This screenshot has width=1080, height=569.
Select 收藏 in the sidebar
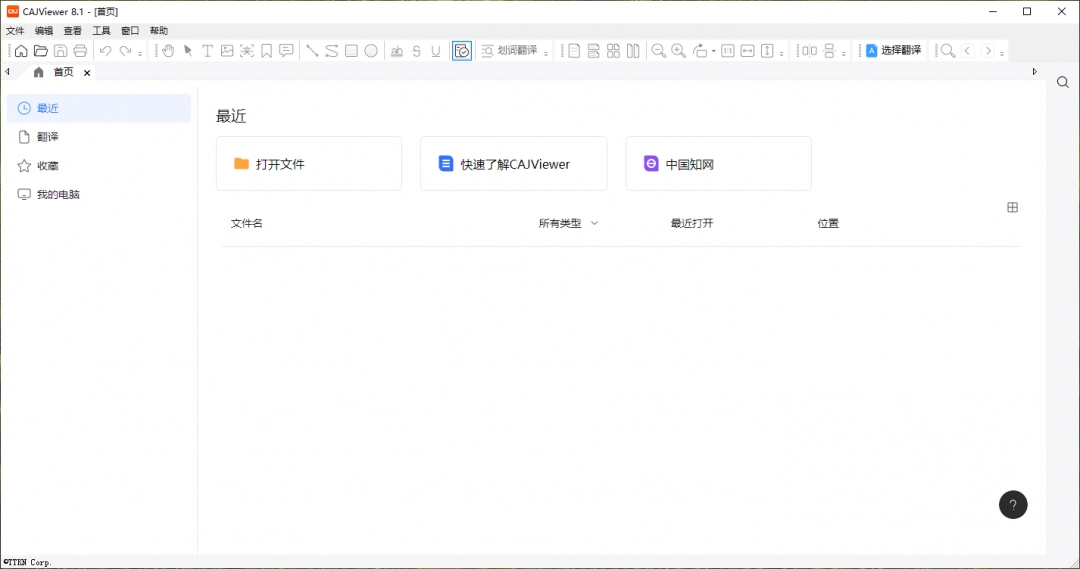click(x=99, y=166)
